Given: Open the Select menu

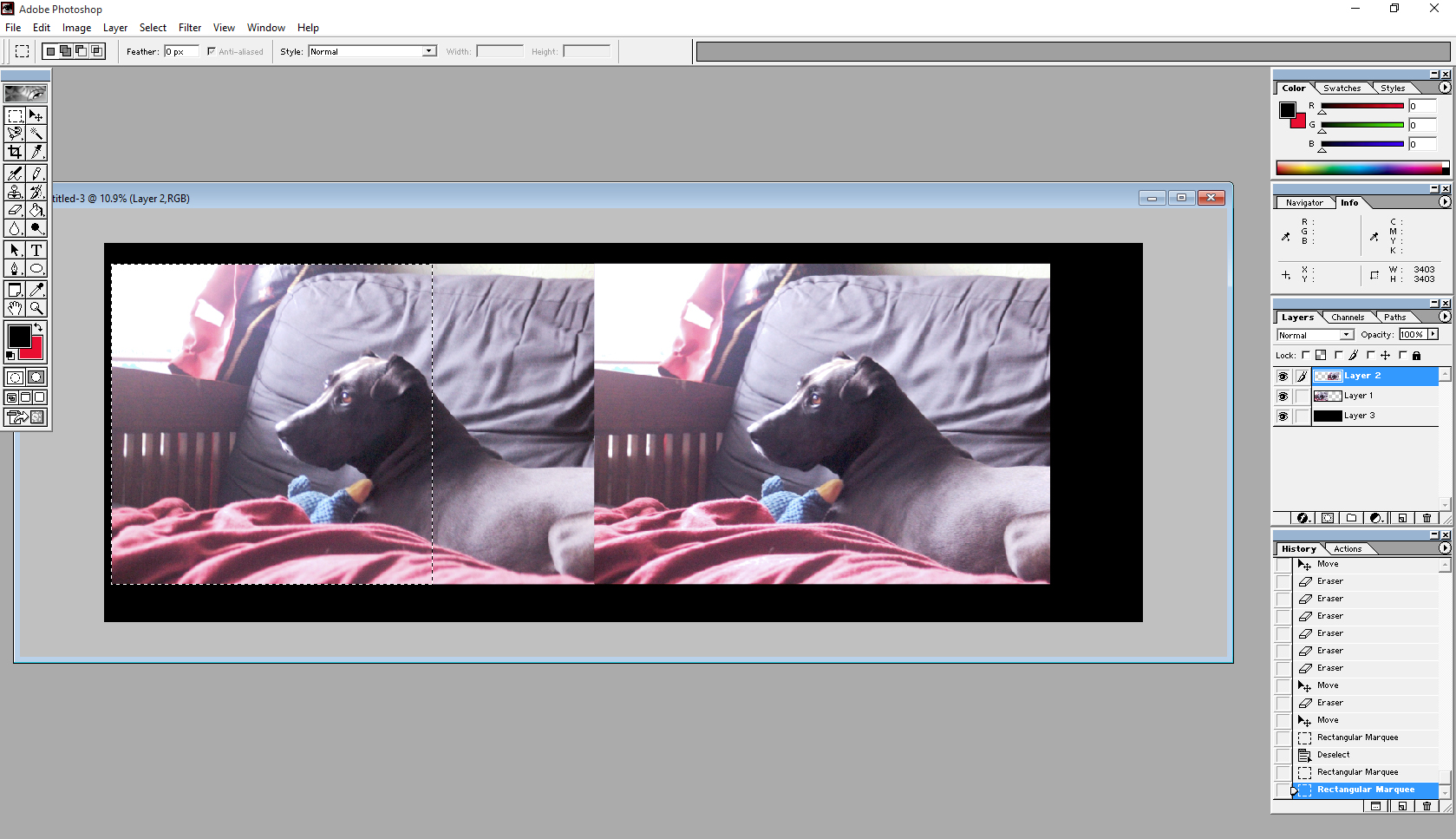Looking at the screenshot, I should [x=153, y=28].
